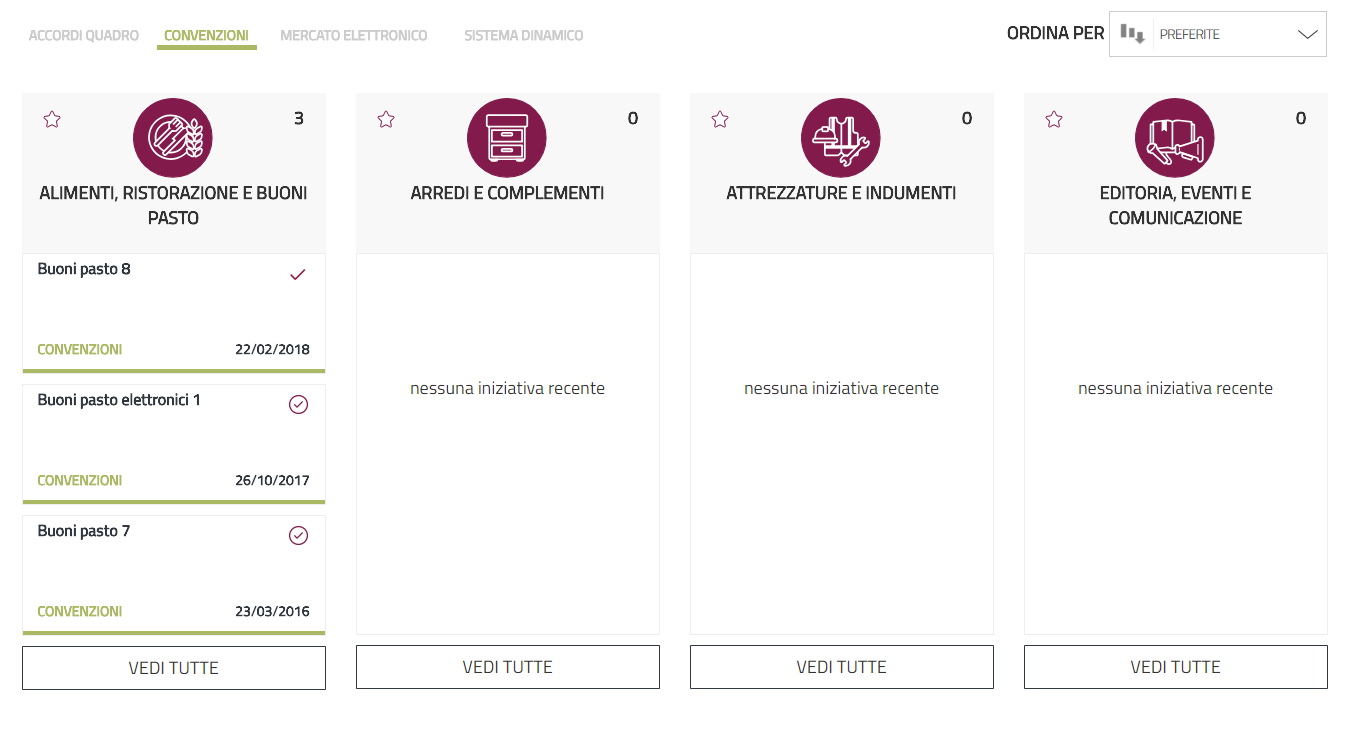Star the Attrezzature e Indumenti category
The height and width of the screenshot is (739, 1358).
tap(720, 120)
